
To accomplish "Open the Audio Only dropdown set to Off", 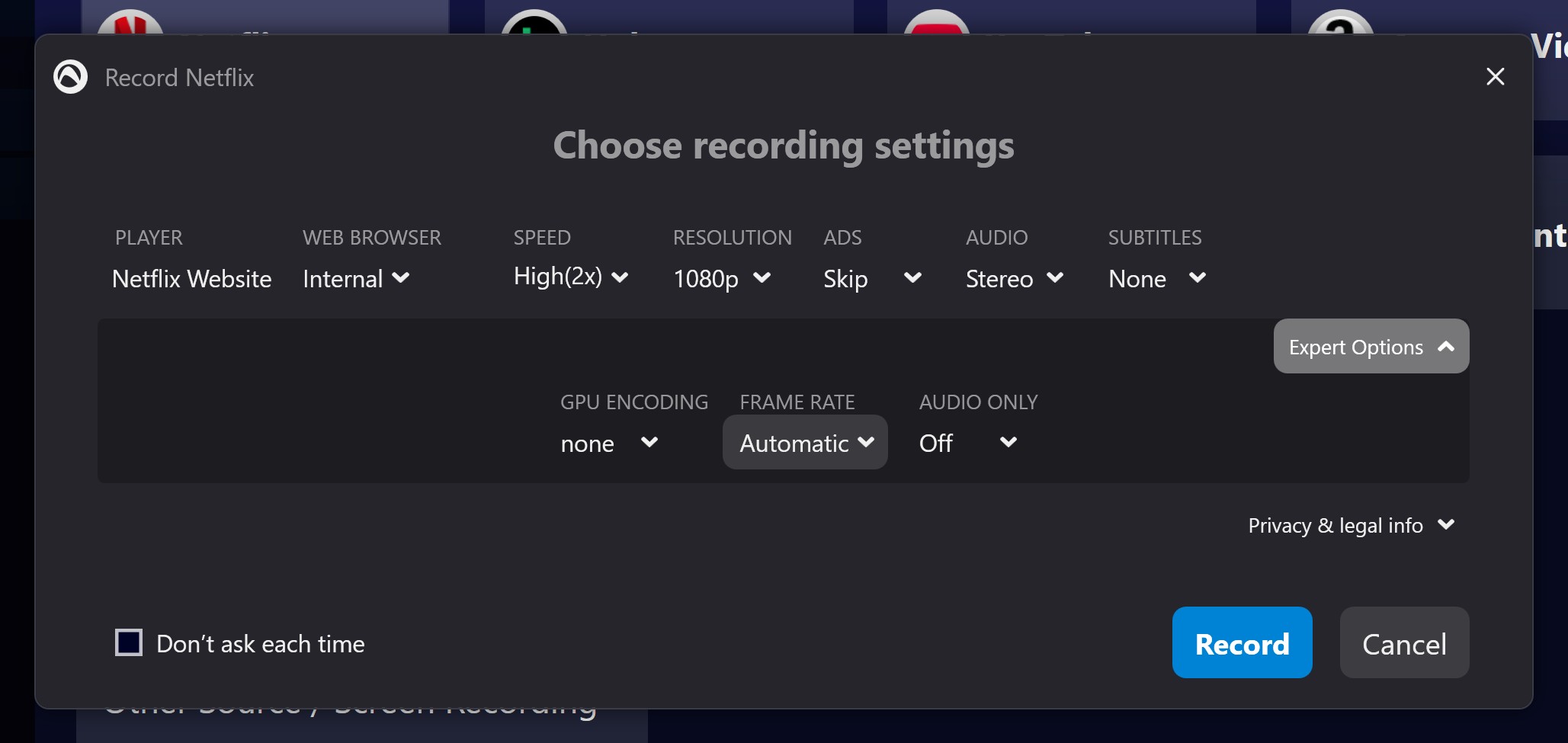I will coord(968,443).
